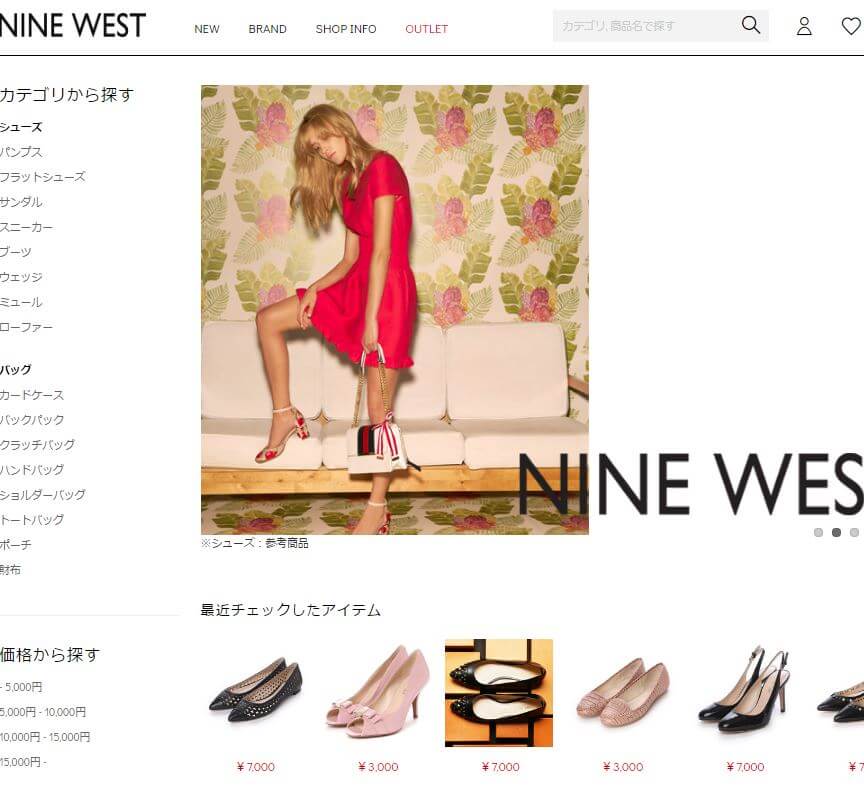Go to the OUTLET section
The width and height of the screenshot is (864, 798).
[x=426, y=29]
